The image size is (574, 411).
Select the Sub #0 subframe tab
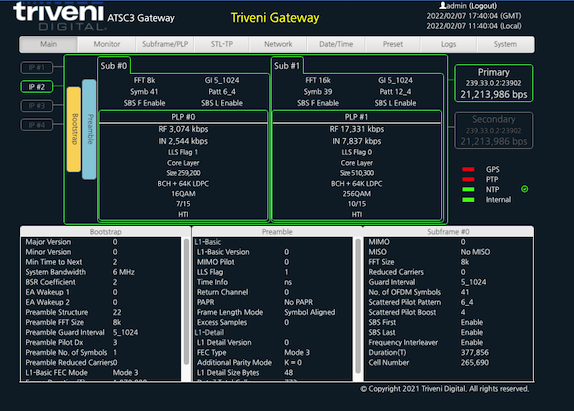(x=114, y=66)
